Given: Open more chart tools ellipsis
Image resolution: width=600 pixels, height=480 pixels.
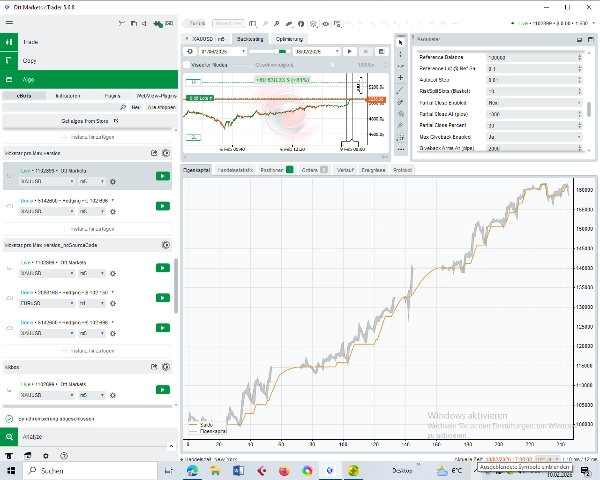Looking at the screenshot, I should point(401,149).
